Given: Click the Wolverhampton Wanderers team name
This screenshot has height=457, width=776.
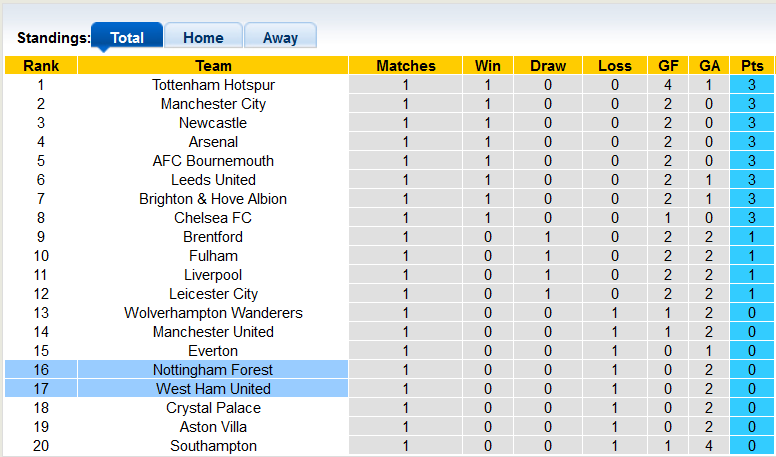Looking at the screenshot, I should [213, 313].
